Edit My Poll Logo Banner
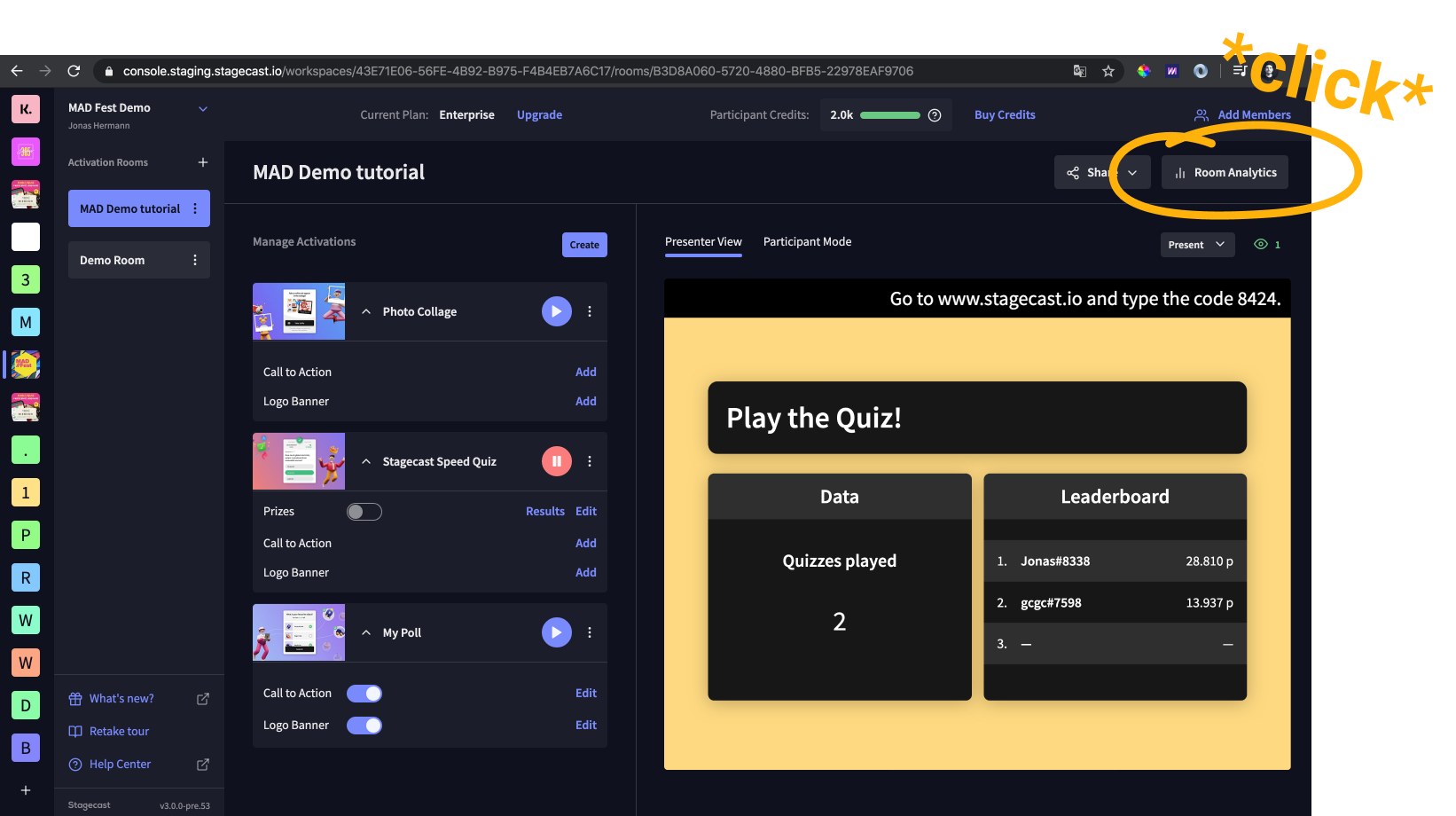 point(586,726)
